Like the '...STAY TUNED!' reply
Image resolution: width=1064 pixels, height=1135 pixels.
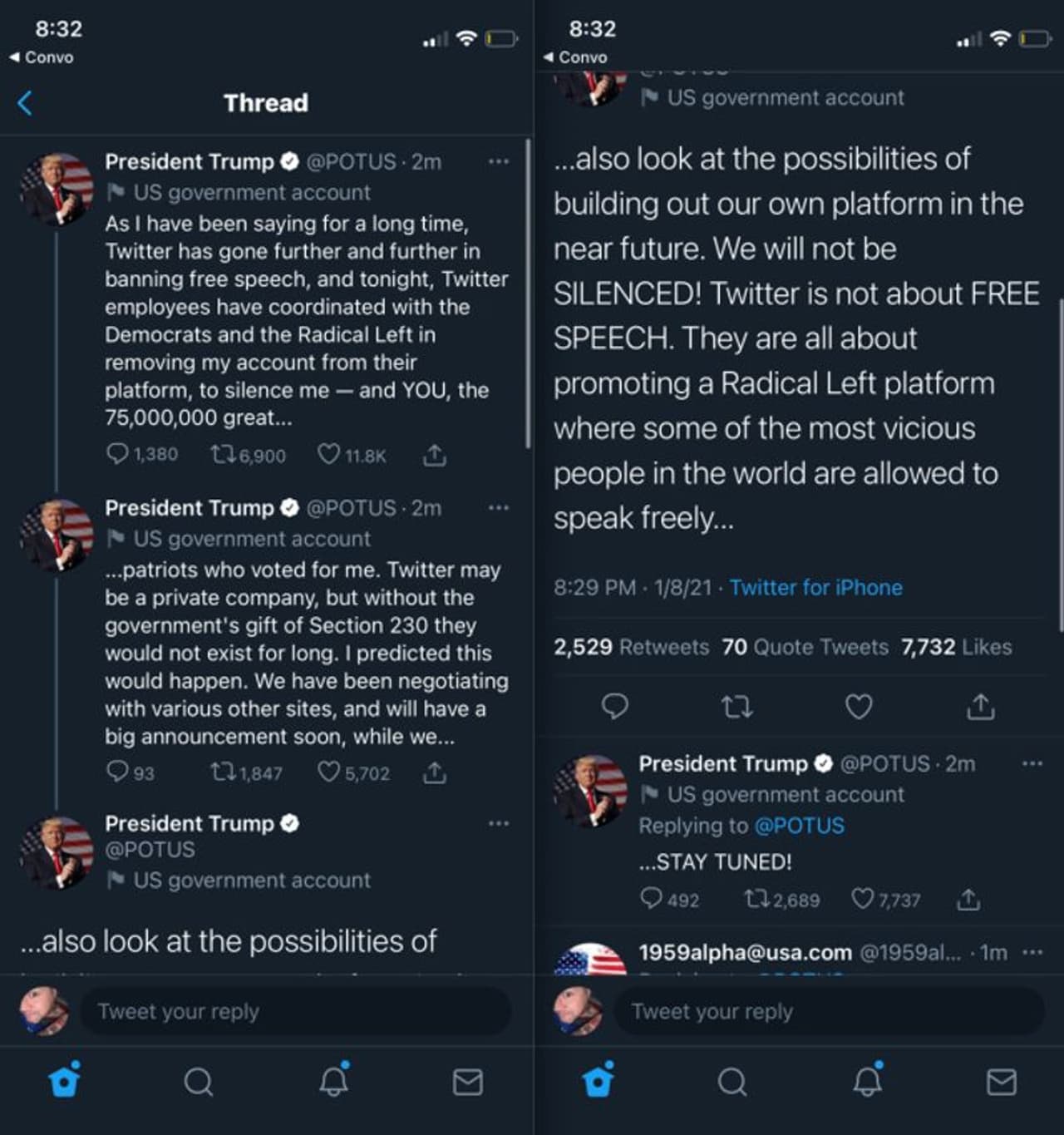click(863, 899)
